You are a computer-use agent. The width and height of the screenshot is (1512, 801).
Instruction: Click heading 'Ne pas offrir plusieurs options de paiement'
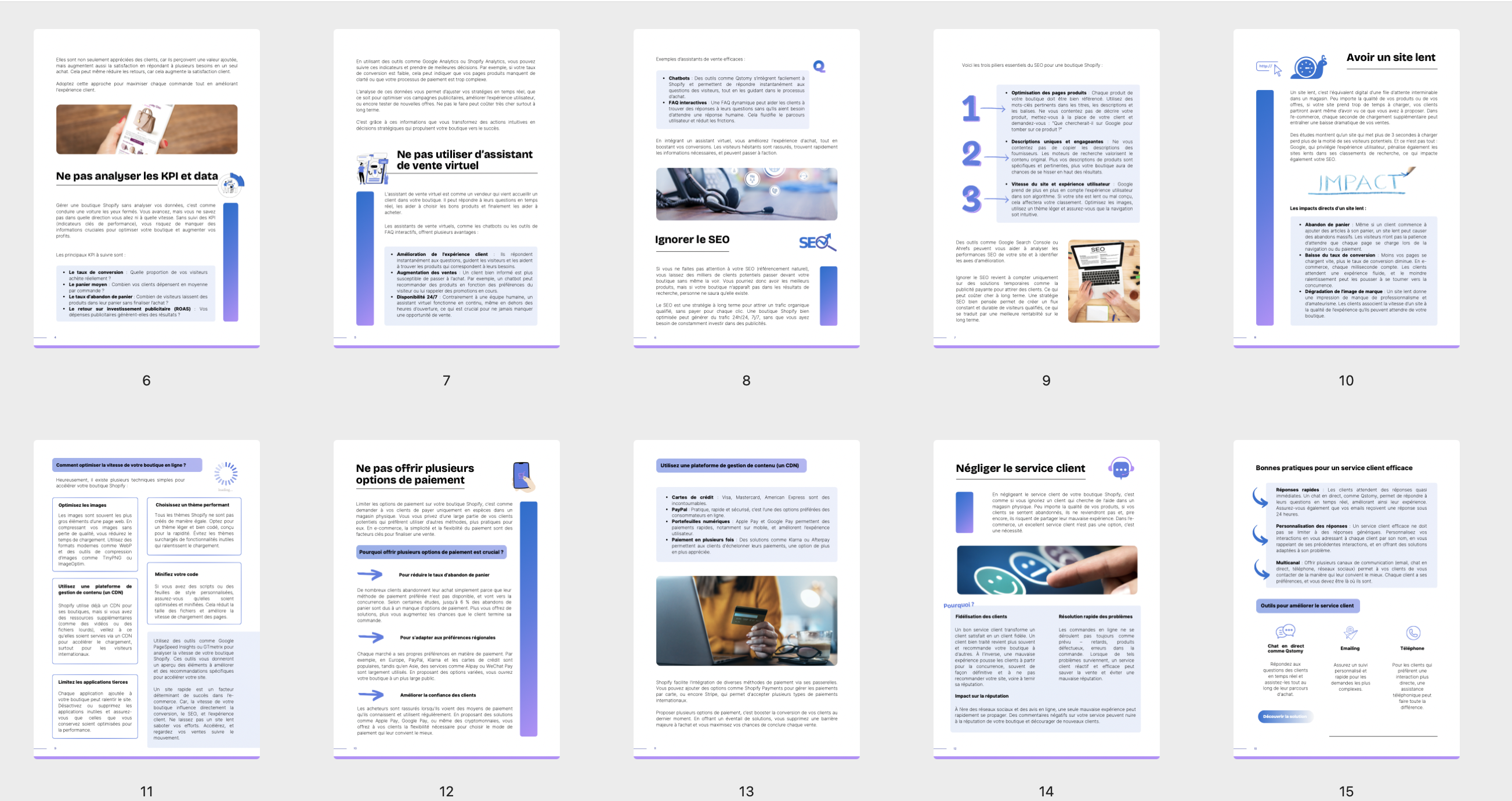(x=414, y=474)
